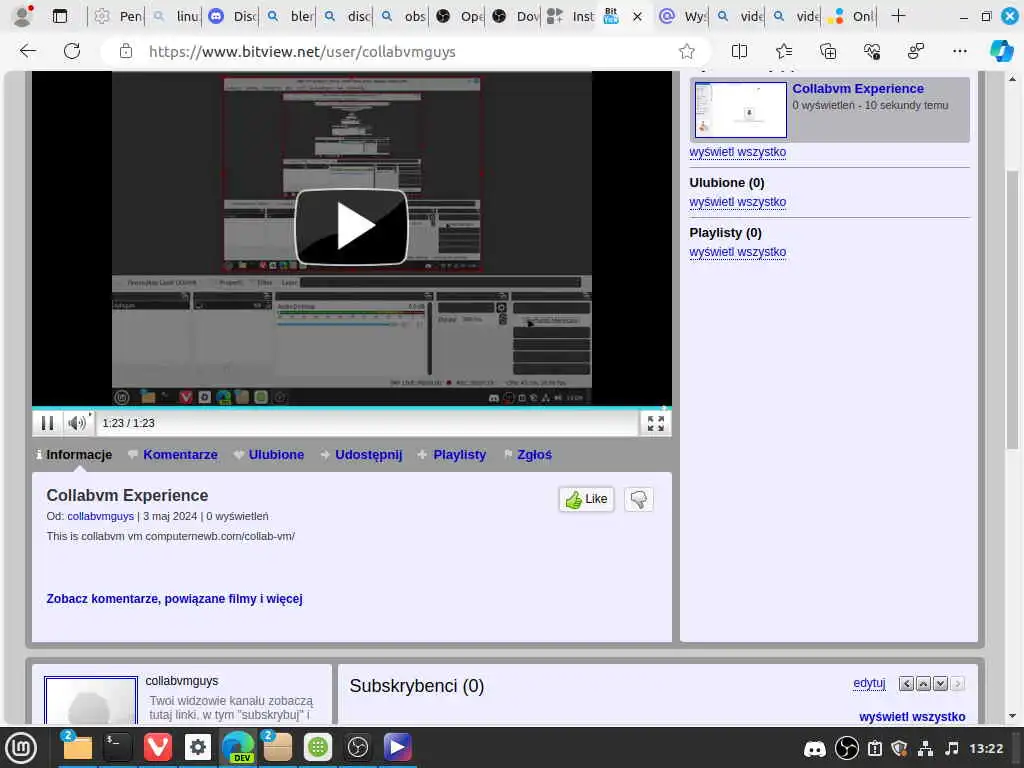This screenshot has width=1024, height=768.
Task: Open the Copilot sidebar
Action: coord(1001,51)
